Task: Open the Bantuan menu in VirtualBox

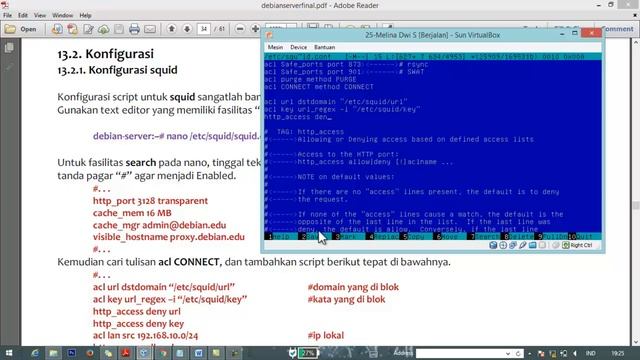Action: (324, 47)
